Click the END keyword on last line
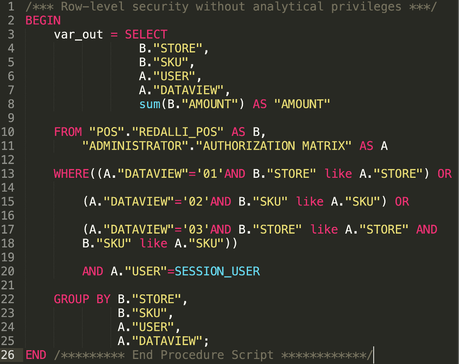 pyautogui.click(x=36, y=355)
